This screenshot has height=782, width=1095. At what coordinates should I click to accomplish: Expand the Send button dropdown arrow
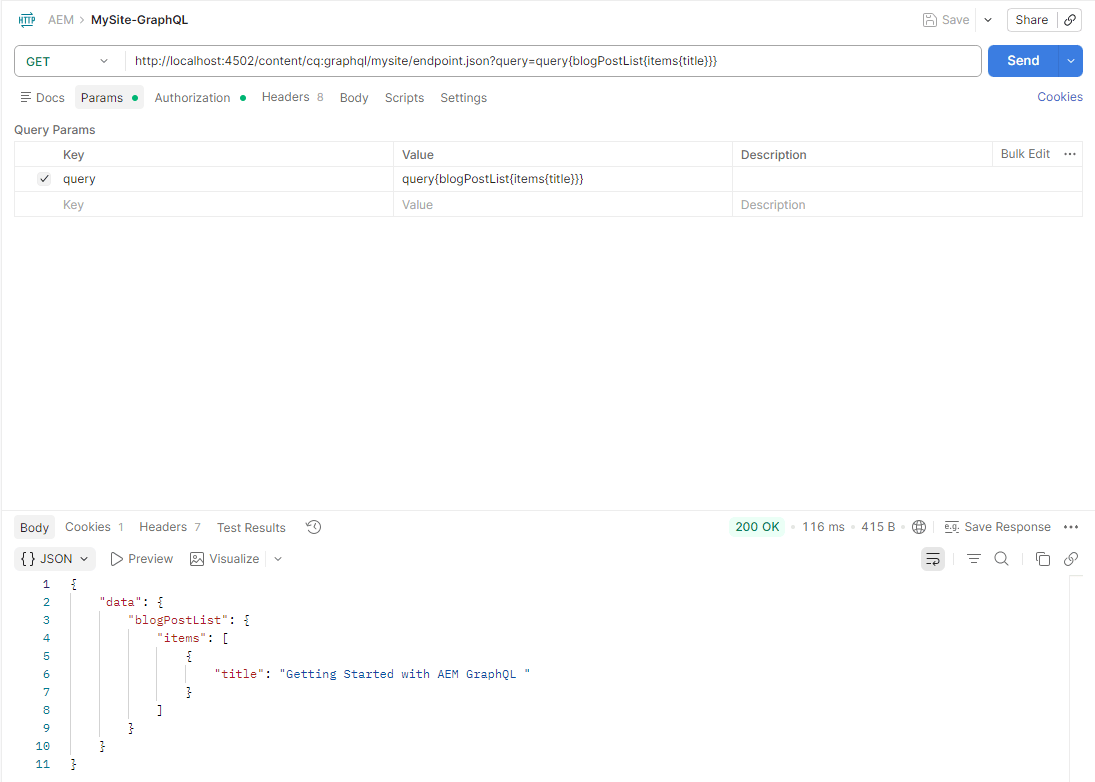point(1071,61)
